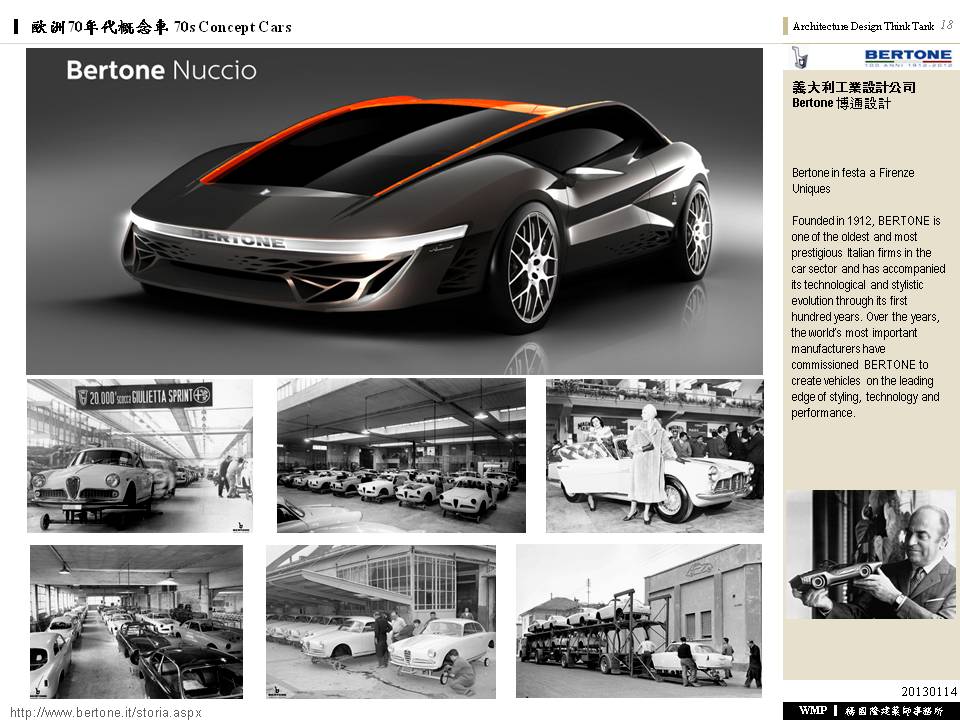
Task: Click the BERTONE badge on the car's nose
Action: click(238, 238)
